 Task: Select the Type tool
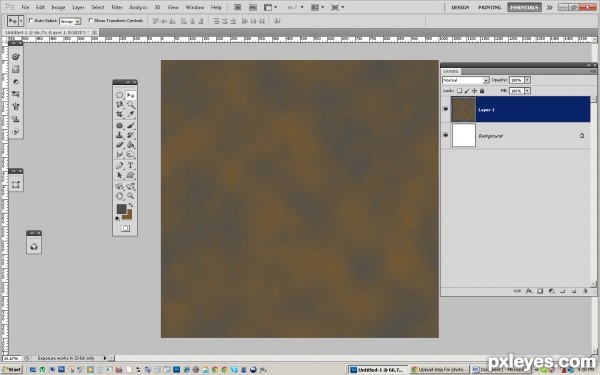point(130,165)
